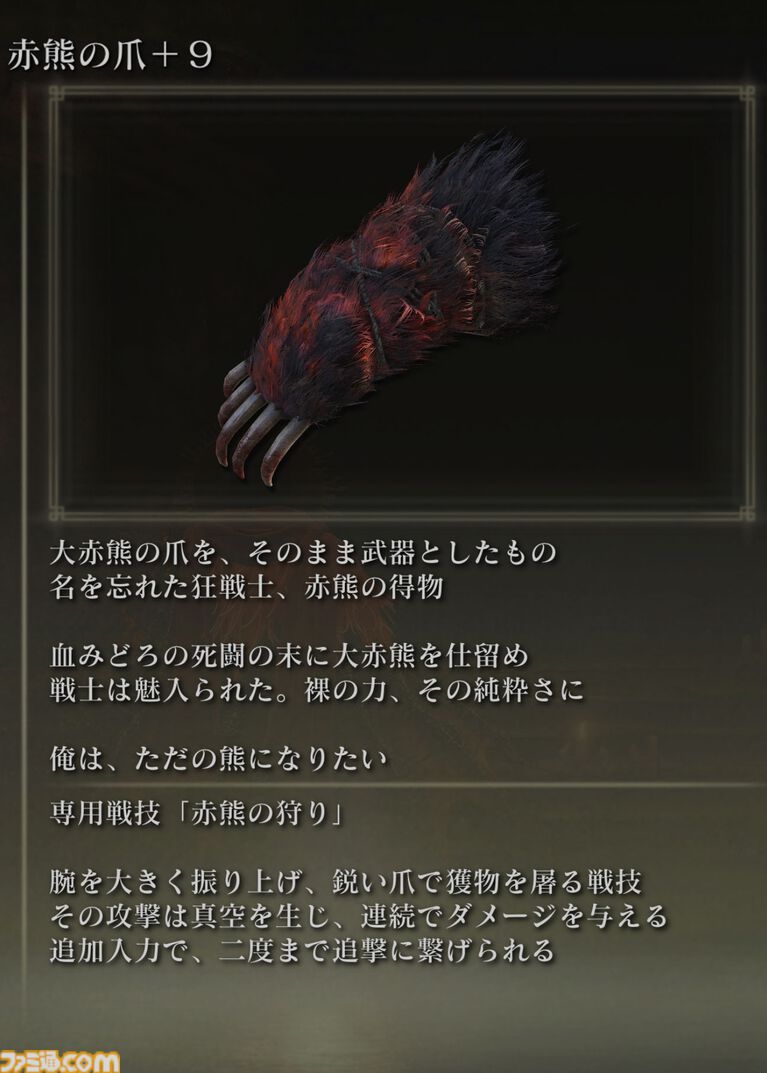
Task: Click the divider line above 専用戦技
Action: pos(404,786)
